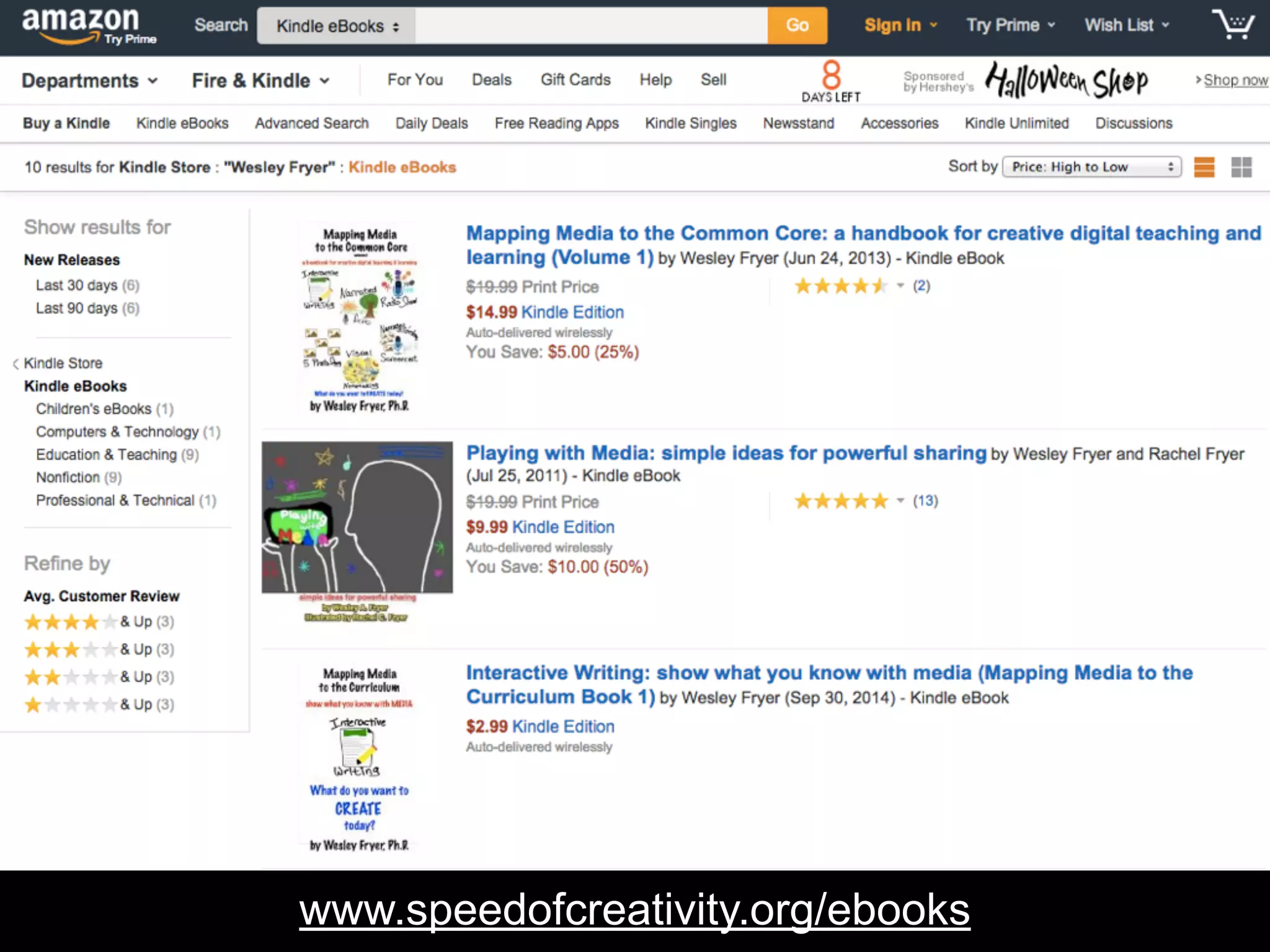1270x952 pixels.
Task: Click the 4 stars & Up rating filter
Action: pyautogui.click(x=99, y=622)
